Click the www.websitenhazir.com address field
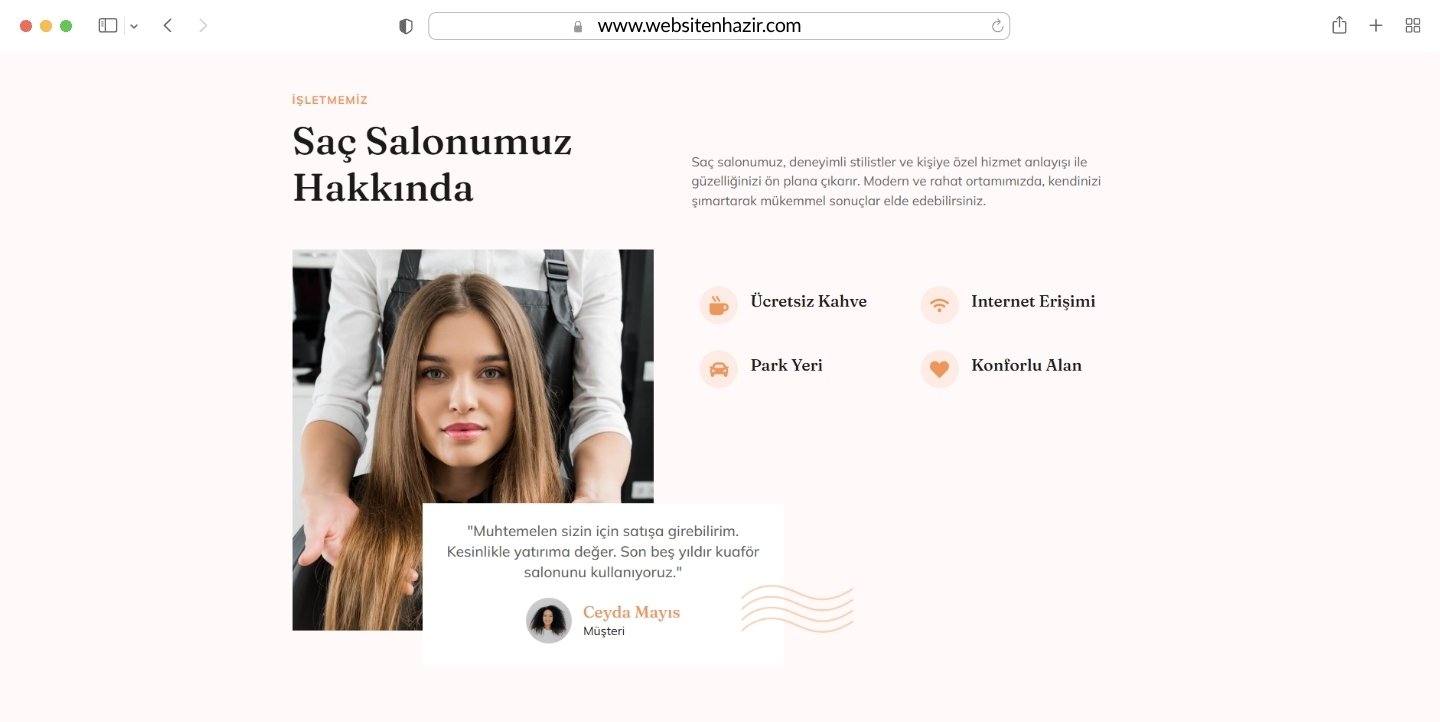The width and height of the screenshot is (1440, 722). point(719,26)
